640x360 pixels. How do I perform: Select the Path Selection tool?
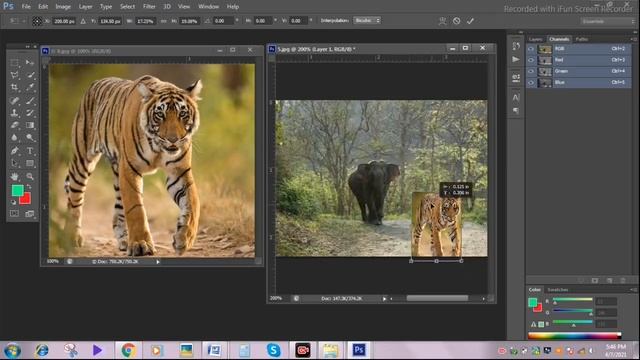14,163
